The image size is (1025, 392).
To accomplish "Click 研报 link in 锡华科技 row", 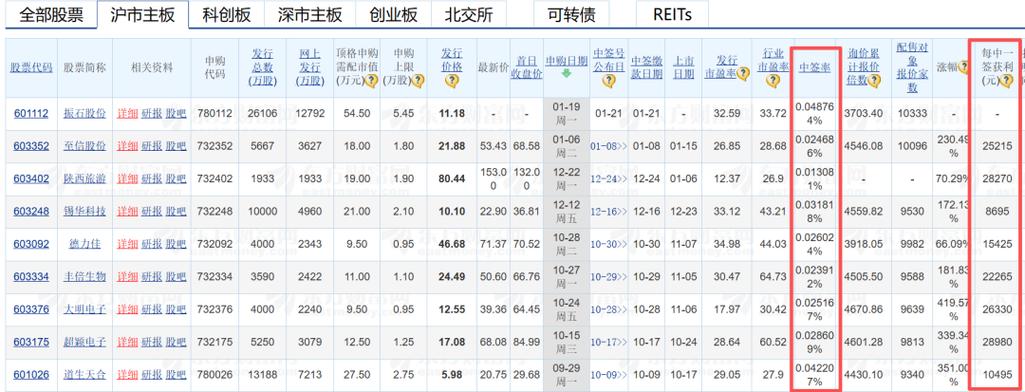I will [x=152, y=212].
